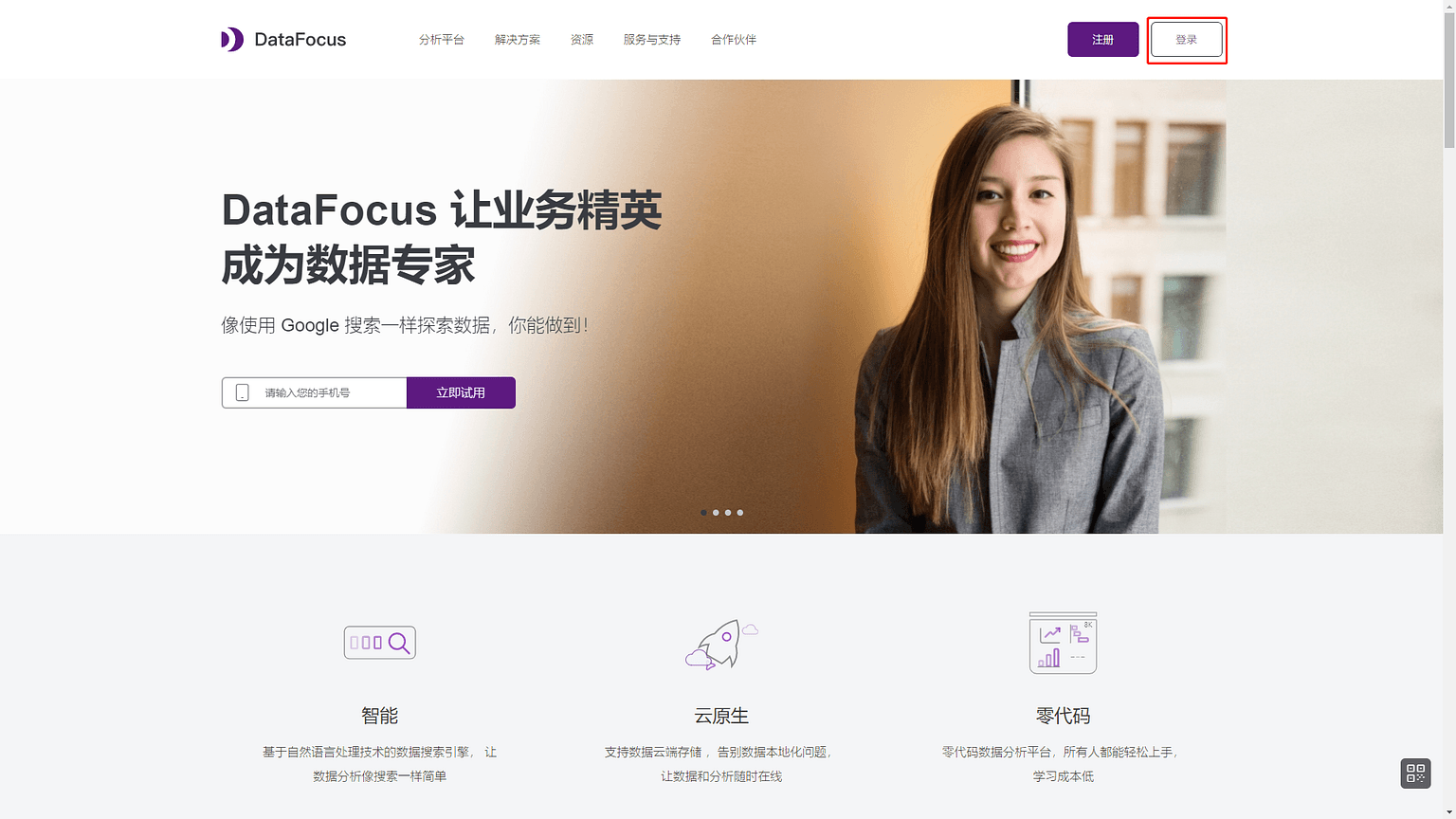Screen dimensions: 1456x819
Task: Click the phone icon in input field
Action: [243, 392]
